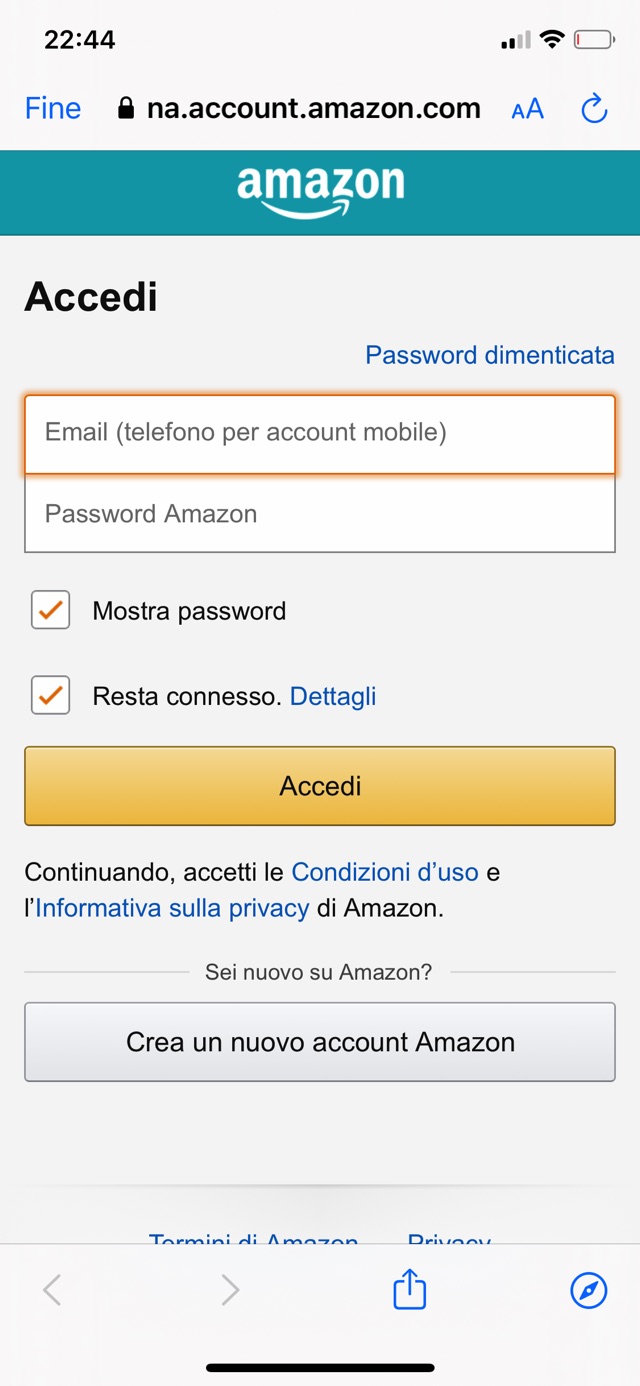
Task: Expand Dettagli next to Resta connesso
Action: (x=333, y=696)
